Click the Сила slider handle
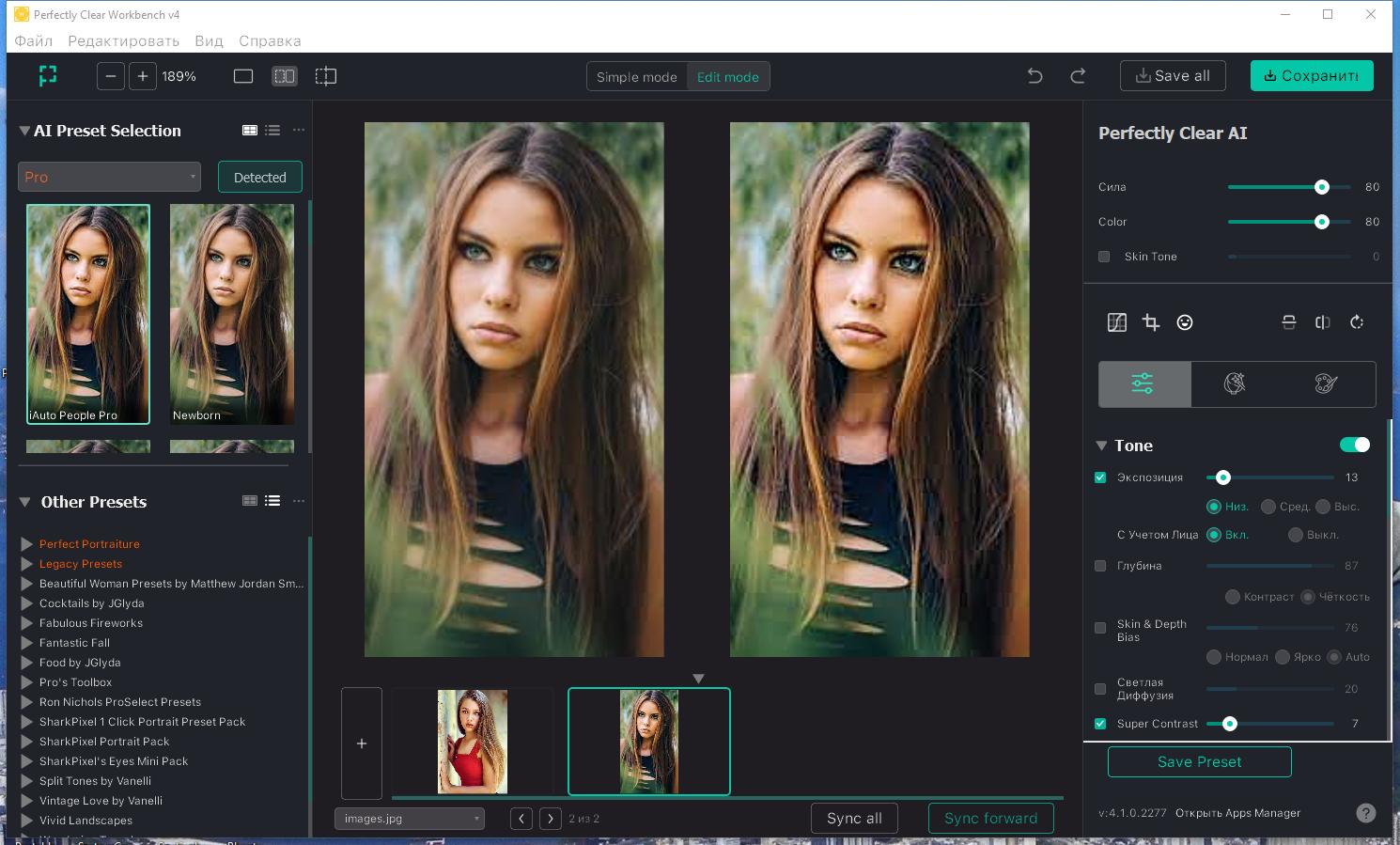Viewport: 1400px width, 845px height. (1322, 187)
